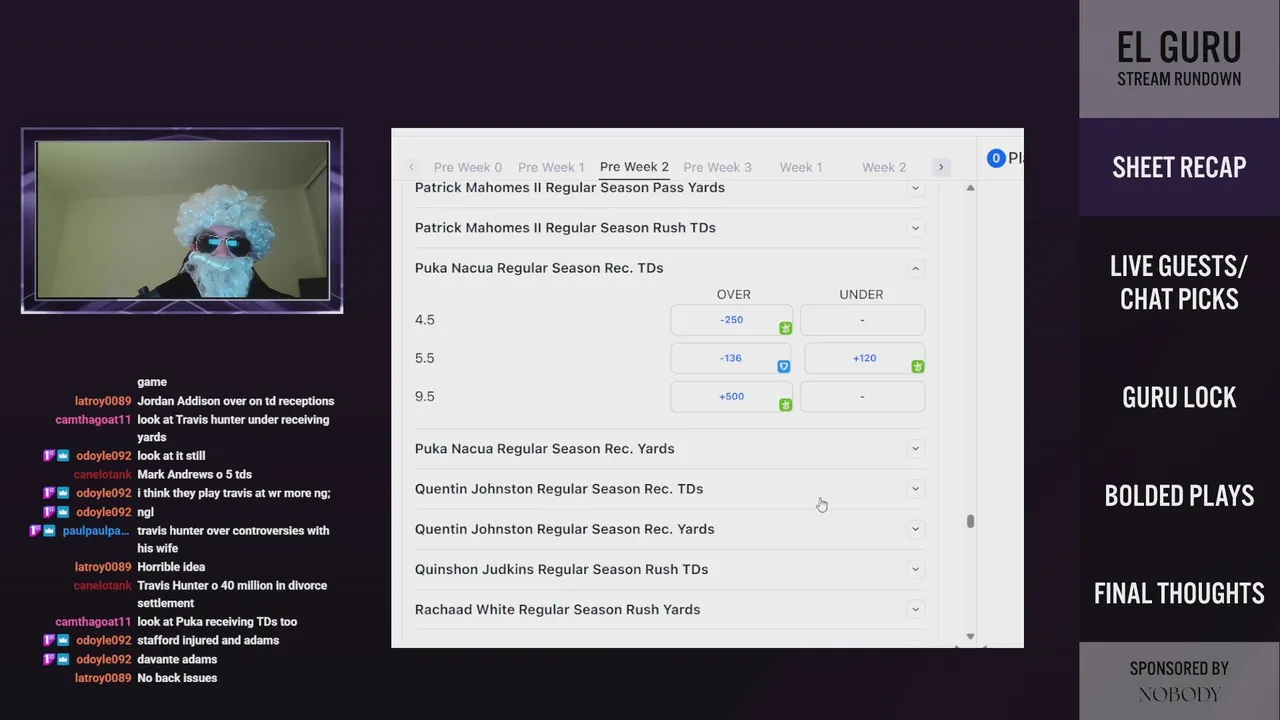Click the scrollbar down arrow
The height and width of the screenshot is (720, 1280).
pyautogui.click(x=970, y=636)
